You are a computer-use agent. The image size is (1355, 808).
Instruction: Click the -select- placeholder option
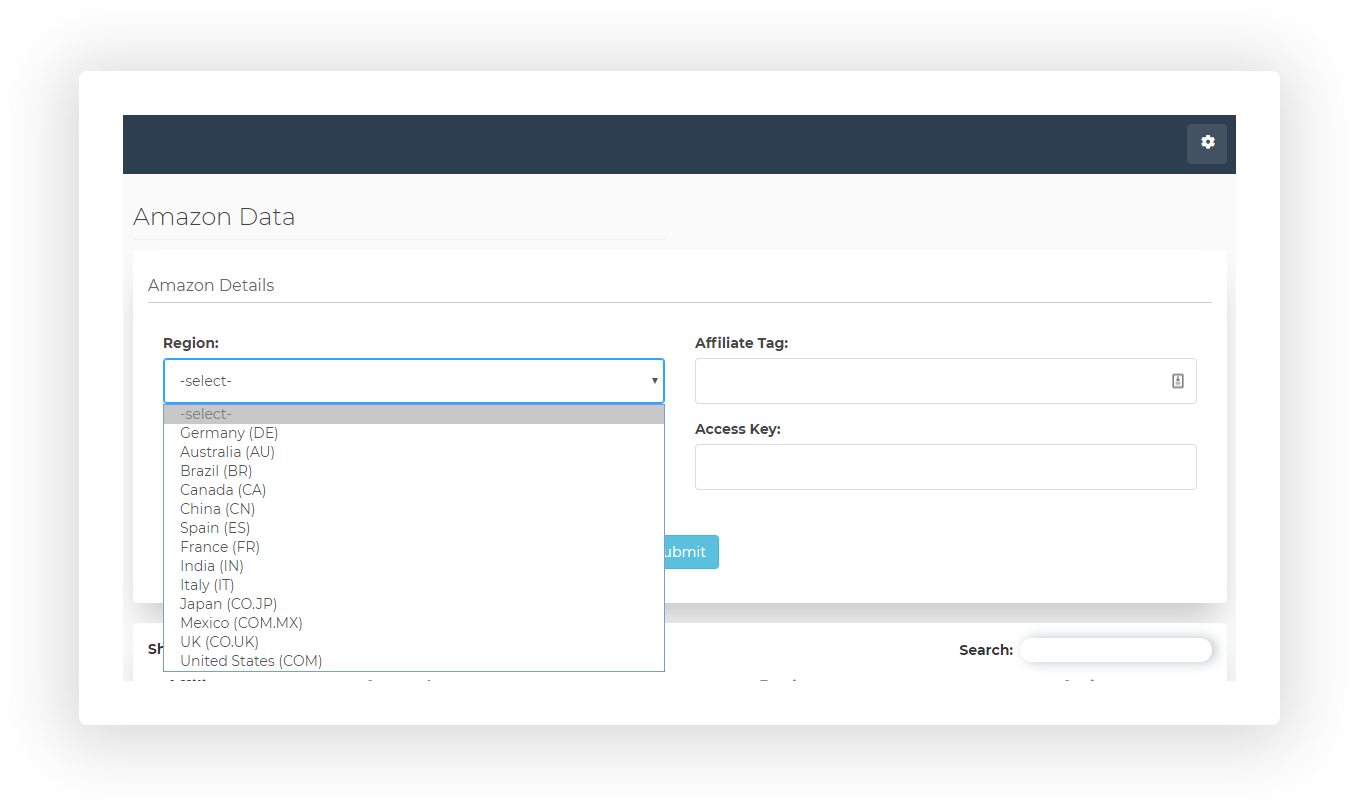pyautogui.click(x=206, y=414)
